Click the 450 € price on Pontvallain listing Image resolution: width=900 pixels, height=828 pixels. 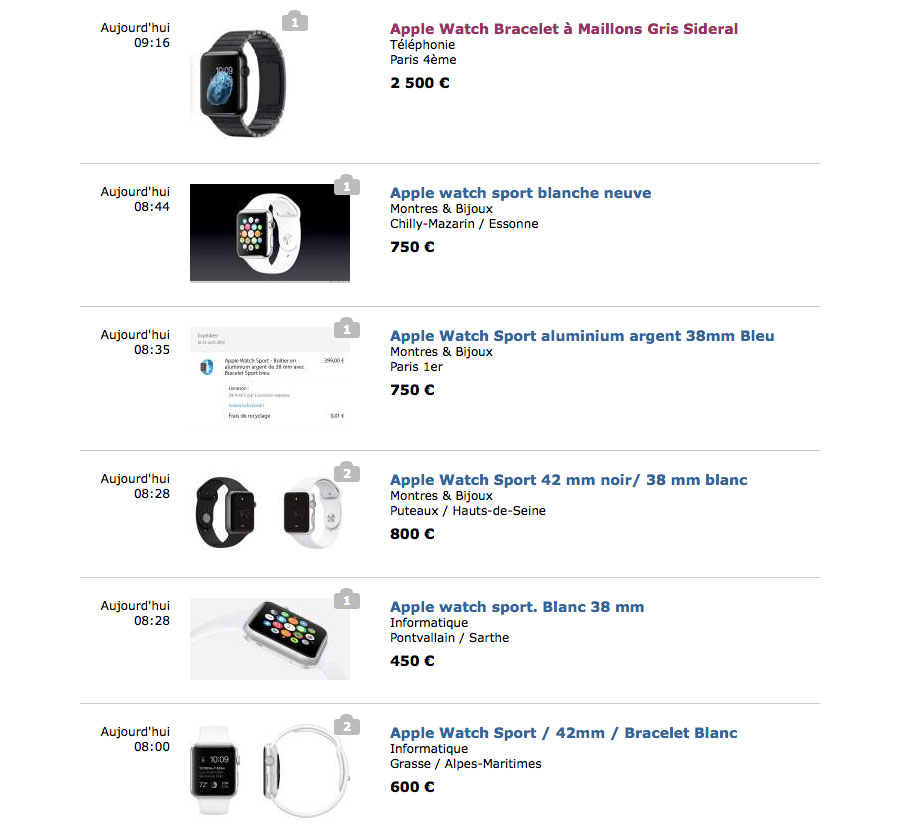pos(412,660)
